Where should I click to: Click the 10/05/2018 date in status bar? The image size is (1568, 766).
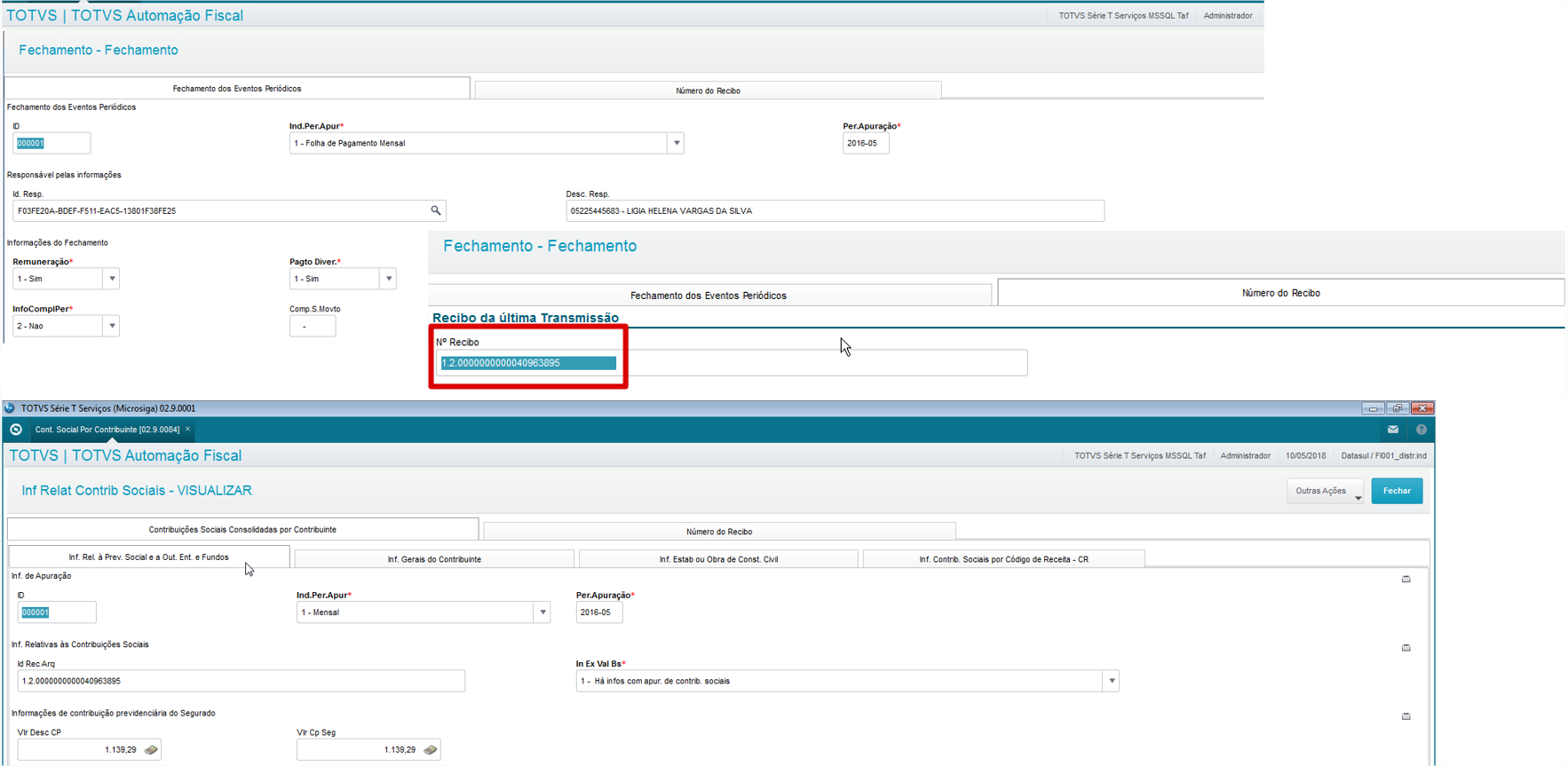(1305, 456)
